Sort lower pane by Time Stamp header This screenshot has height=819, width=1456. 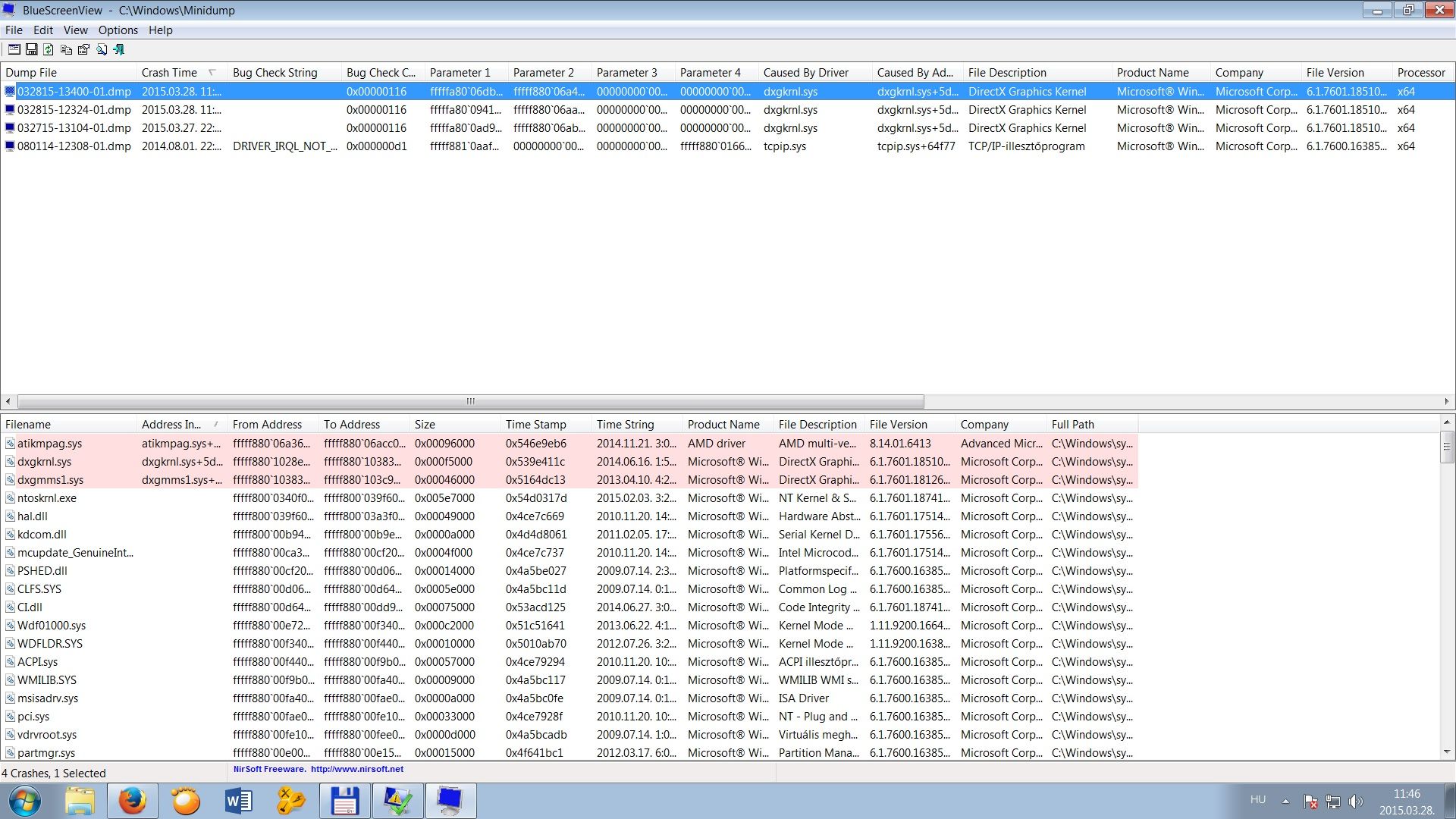[546, 425]
